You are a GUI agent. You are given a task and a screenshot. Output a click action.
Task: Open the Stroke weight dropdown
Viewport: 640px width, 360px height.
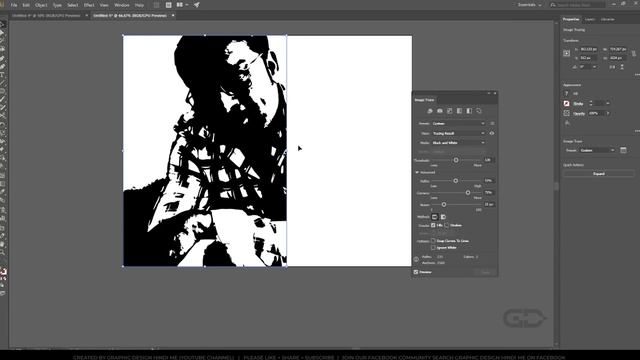[608, 103]
